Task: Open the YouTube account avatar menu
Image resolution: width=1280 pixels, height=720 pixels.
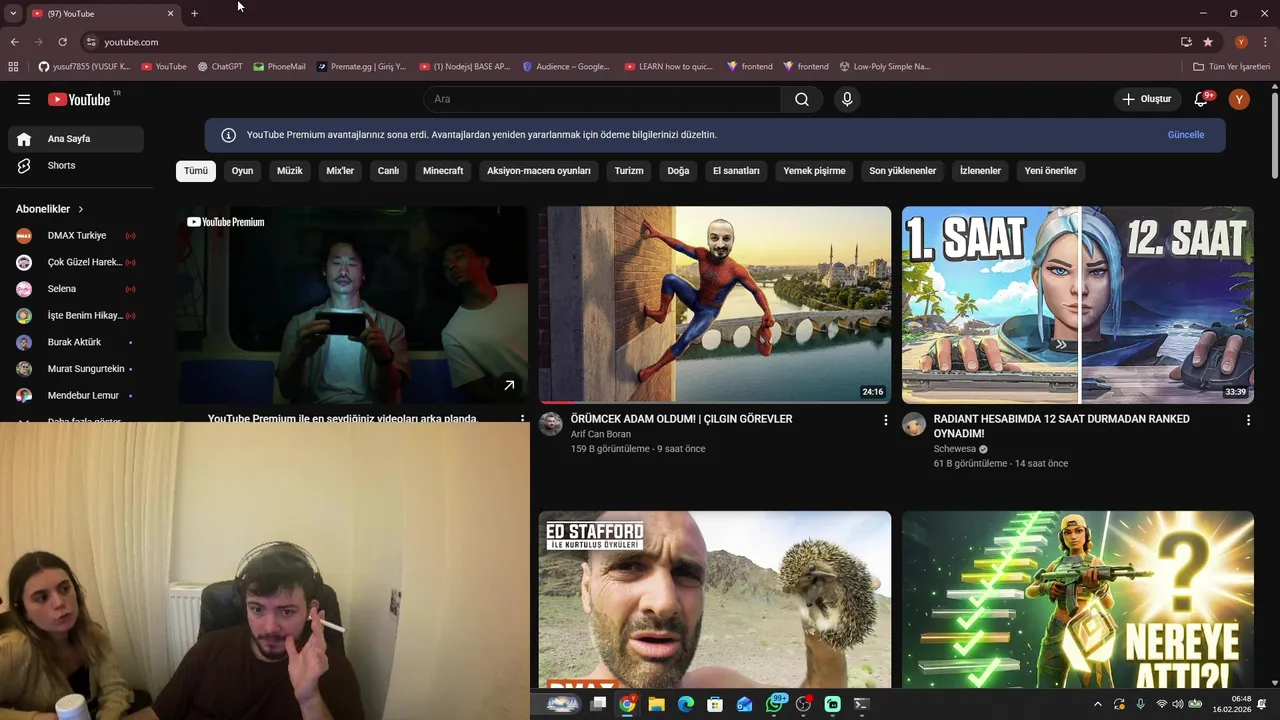Action: click(x=1239, y=99)
